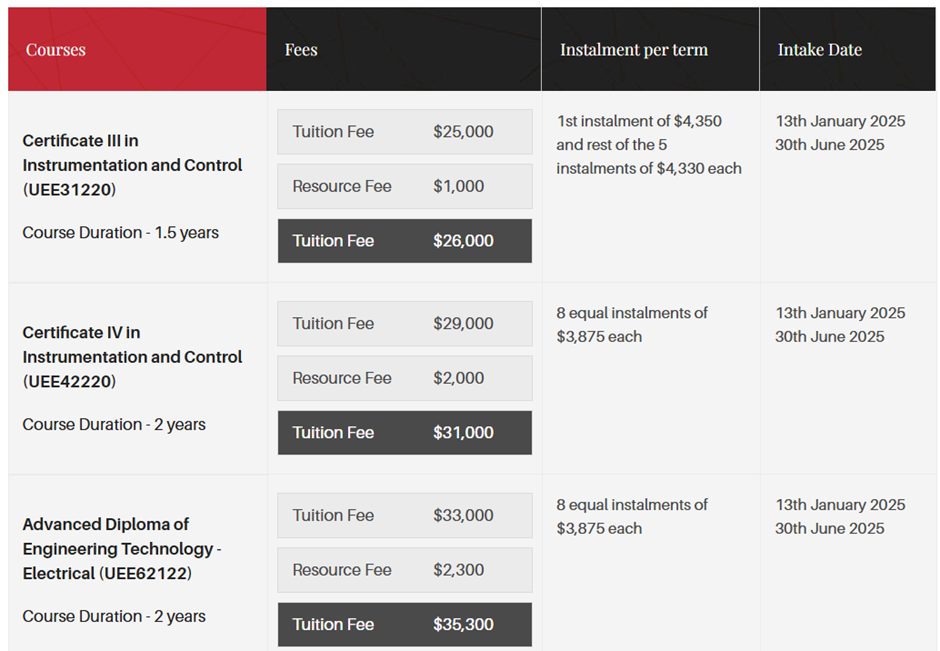Open Certificate IV in Instrumentation and Control
940x651 pixels.
click(132, 345)
